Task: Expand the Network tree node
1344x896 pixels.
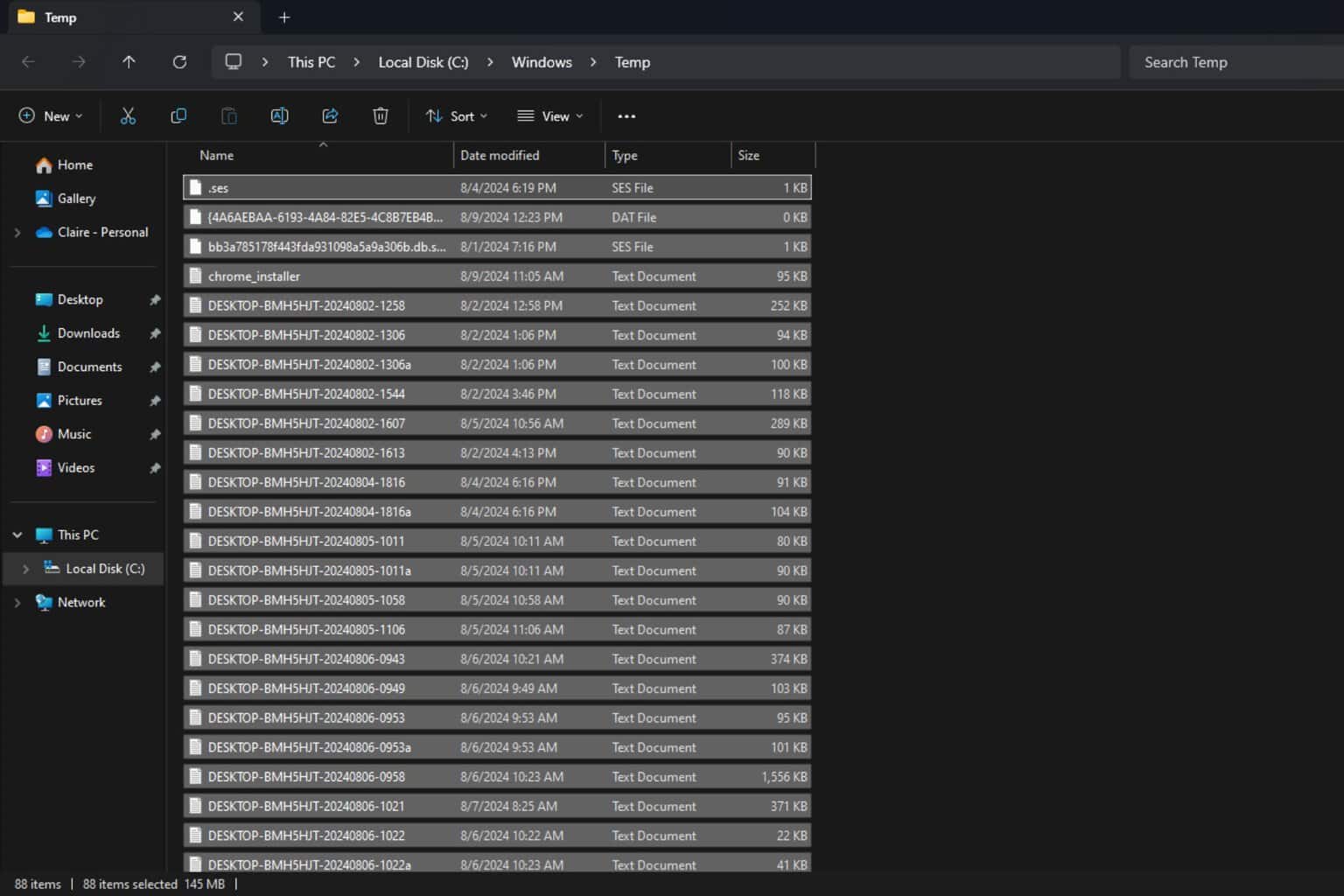Action: (17, 602)
